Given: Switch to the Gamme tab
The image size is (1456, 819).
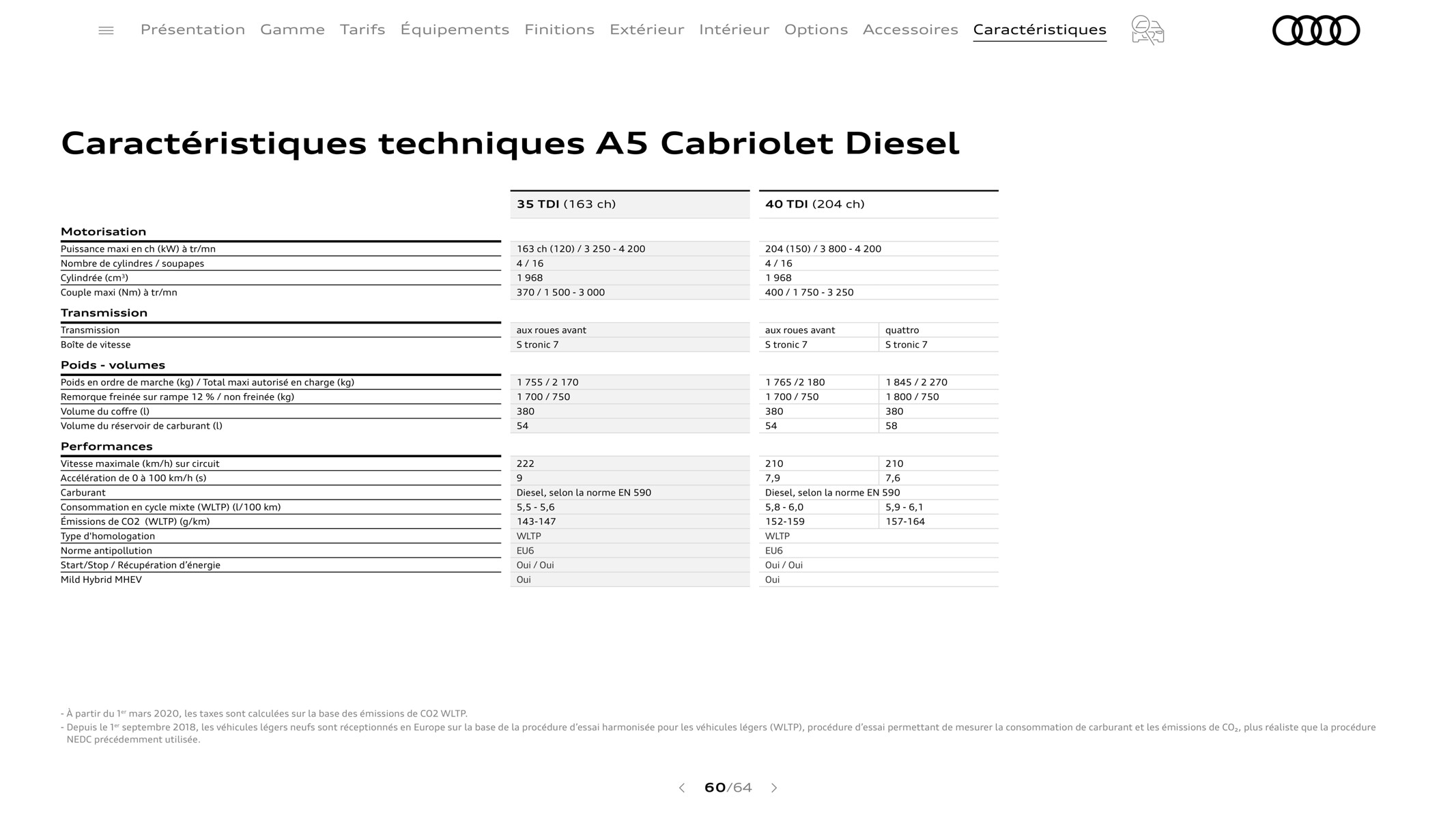Looking at the screenshot, I should pos(292,29).
